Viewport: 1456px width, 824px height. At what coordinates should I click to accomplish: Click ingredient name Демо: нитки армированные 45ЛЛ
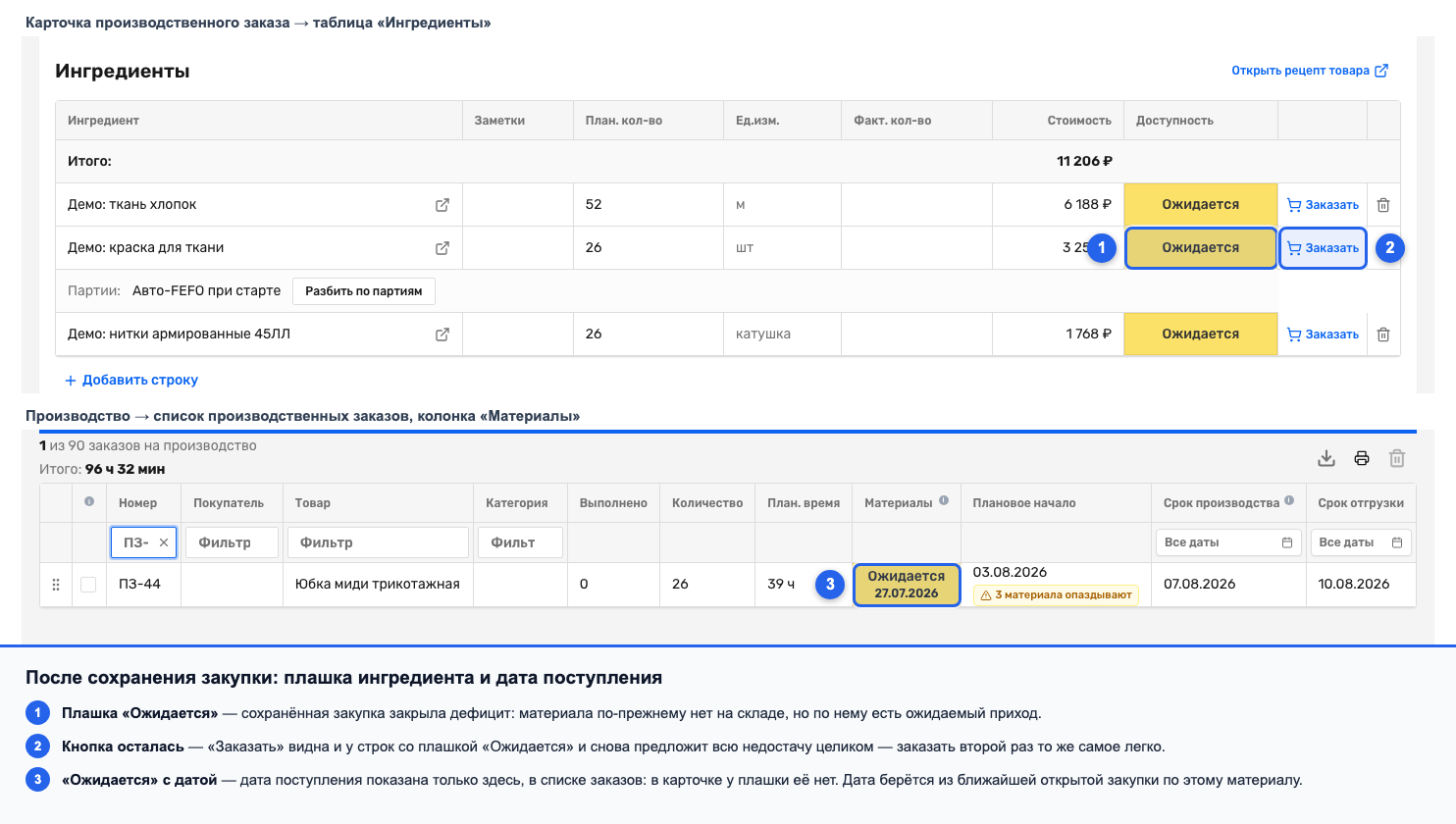[180, 335]
